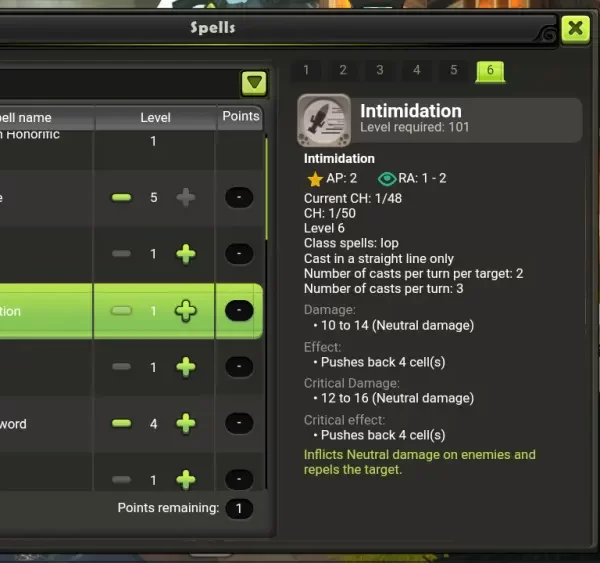This screenshot has height=563, width=600.
Task: Raise the level 4 spell using plus
Action: click(186, 423)
